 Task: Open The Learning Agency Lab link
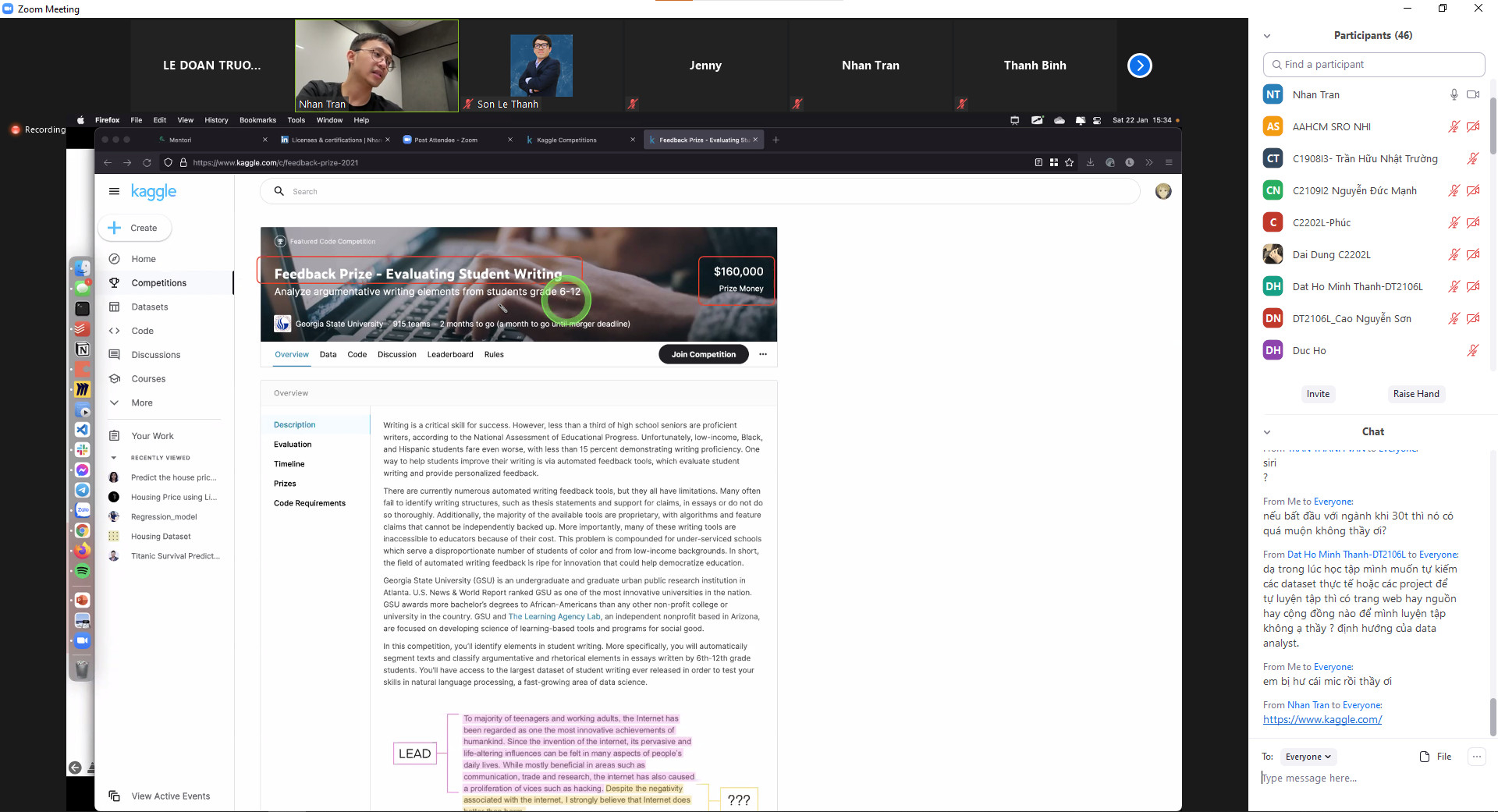pos(554,616)
